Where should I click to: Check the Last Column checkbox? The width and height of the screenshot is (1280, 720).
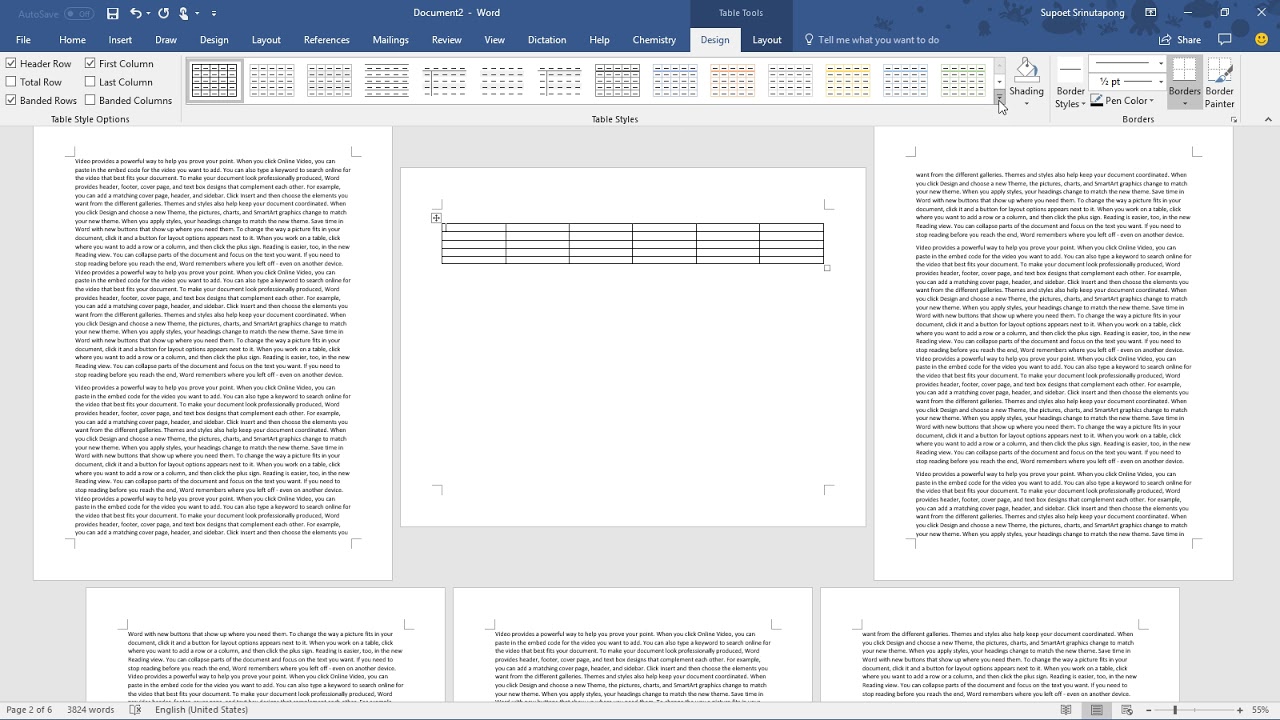point(90,82)
